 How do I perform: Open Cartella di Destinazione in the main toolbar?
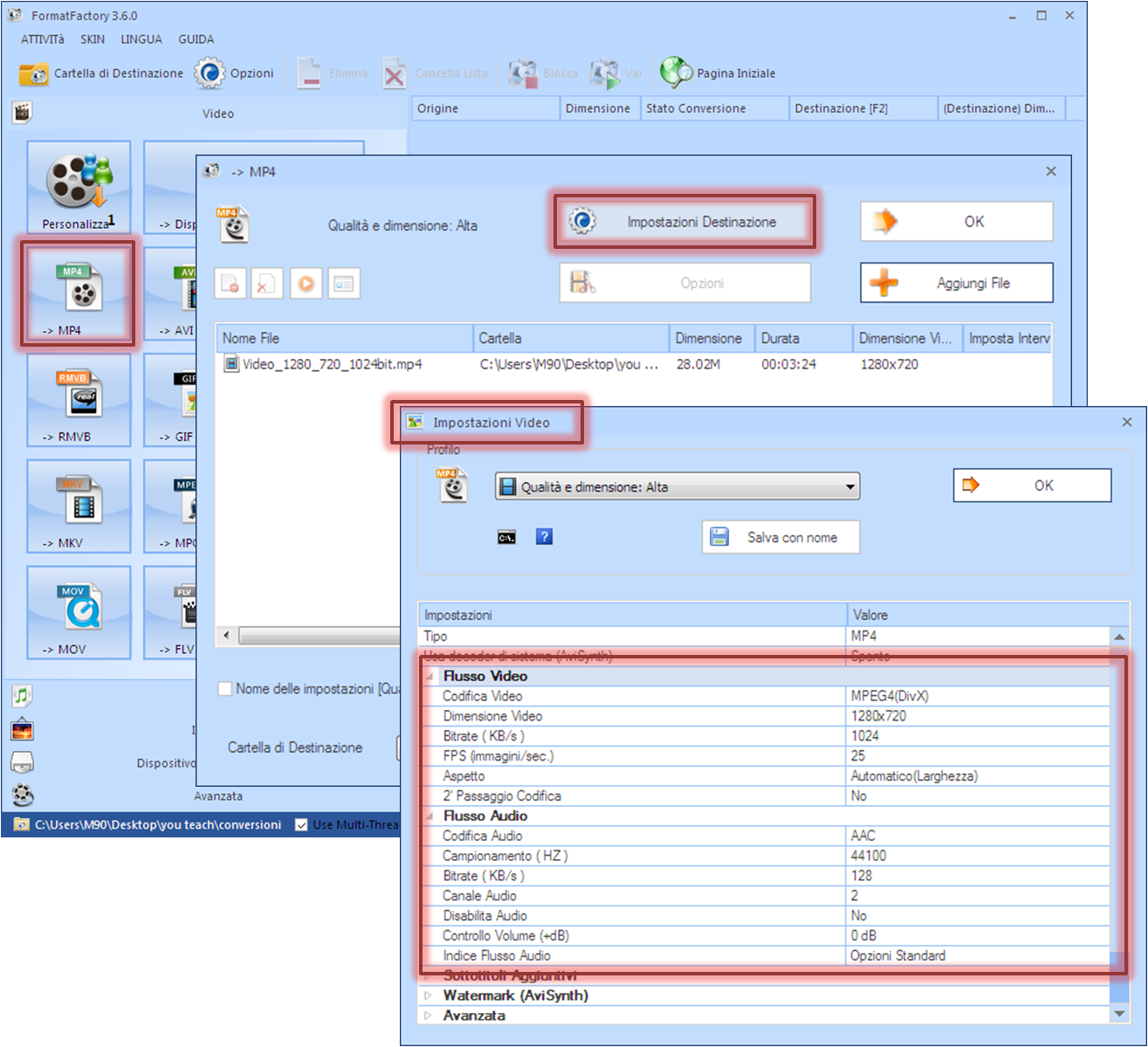(x=101, y=73)
